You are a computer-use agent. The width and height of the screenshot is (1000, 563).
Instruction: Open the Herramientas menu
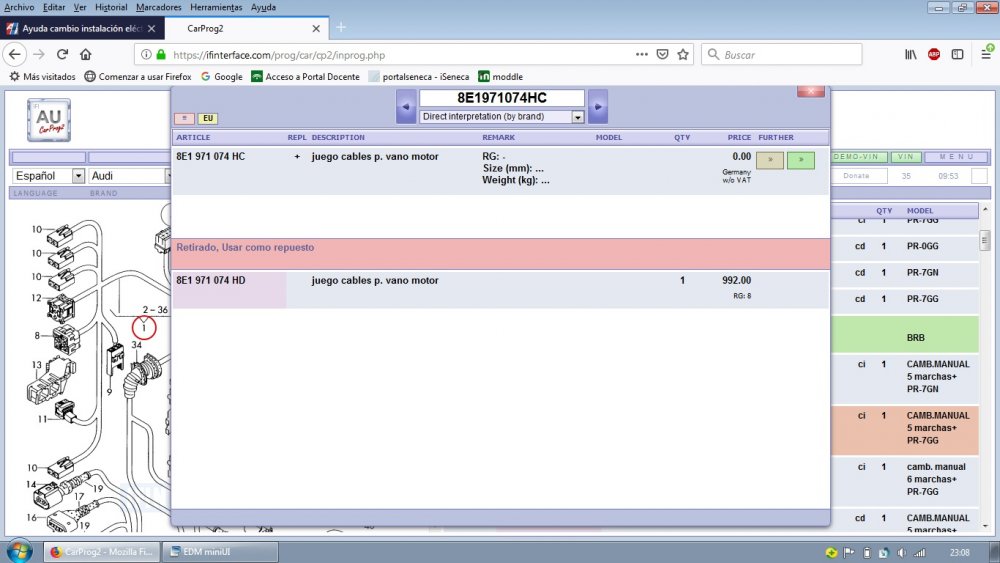pyautogui.click(x=216, y=7)
